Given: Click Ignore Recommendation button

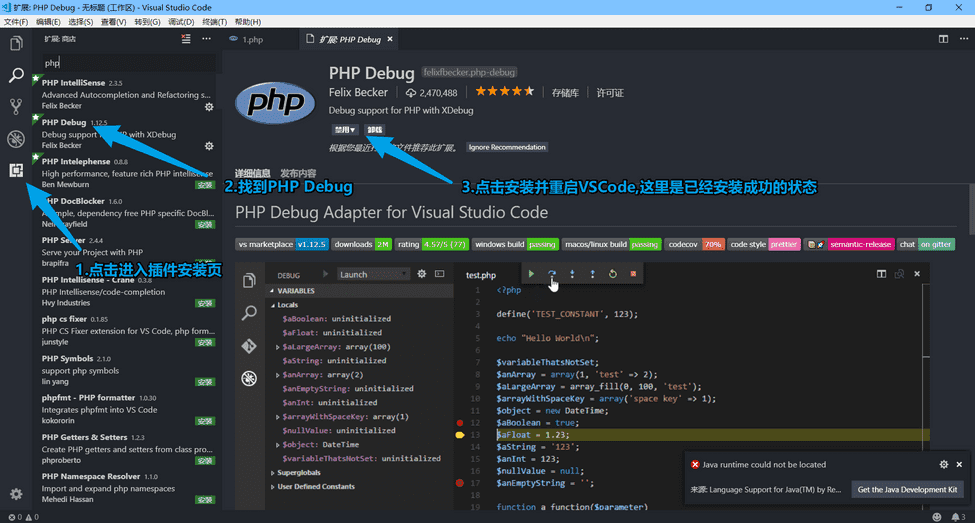Looking at the screenshot, I should (x=507, y=147).
